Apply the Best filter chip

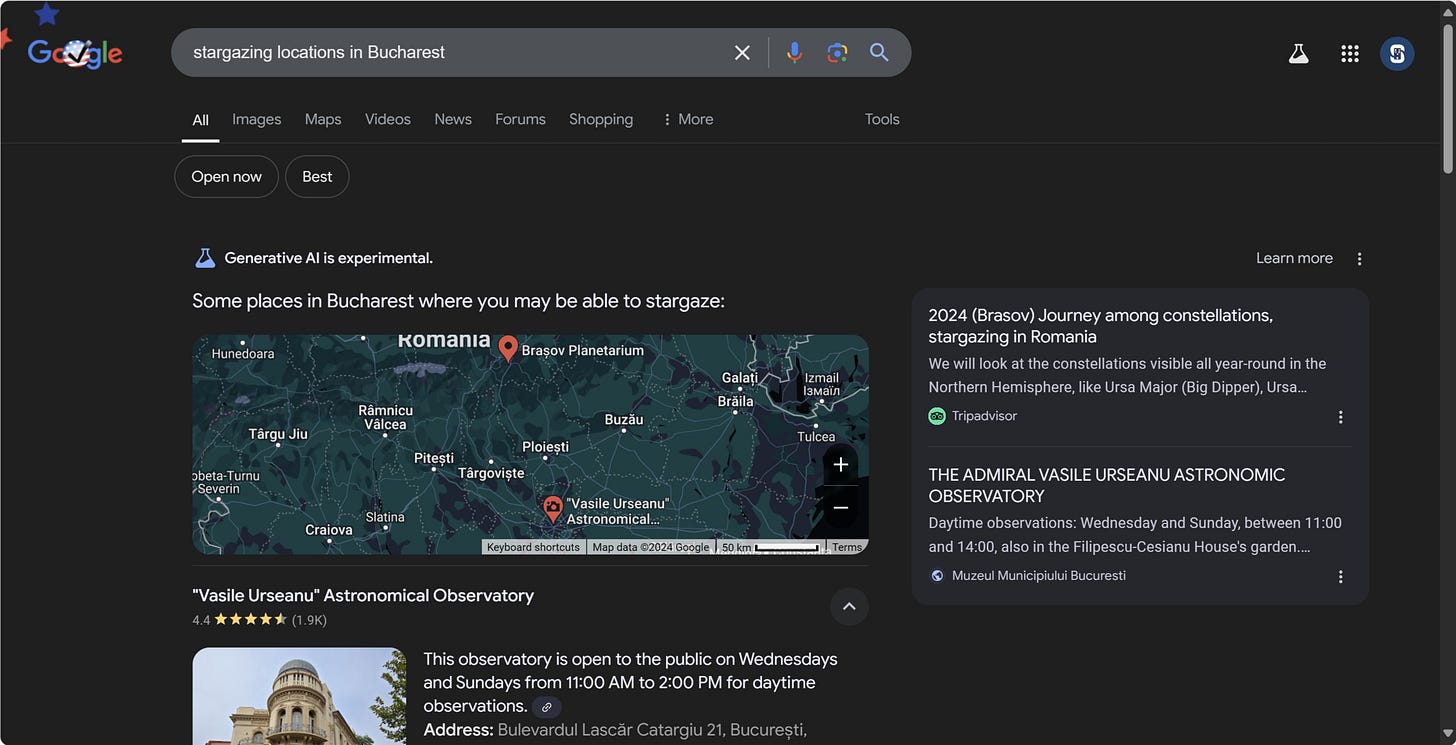pyautogui.click(x=317, y=177)
